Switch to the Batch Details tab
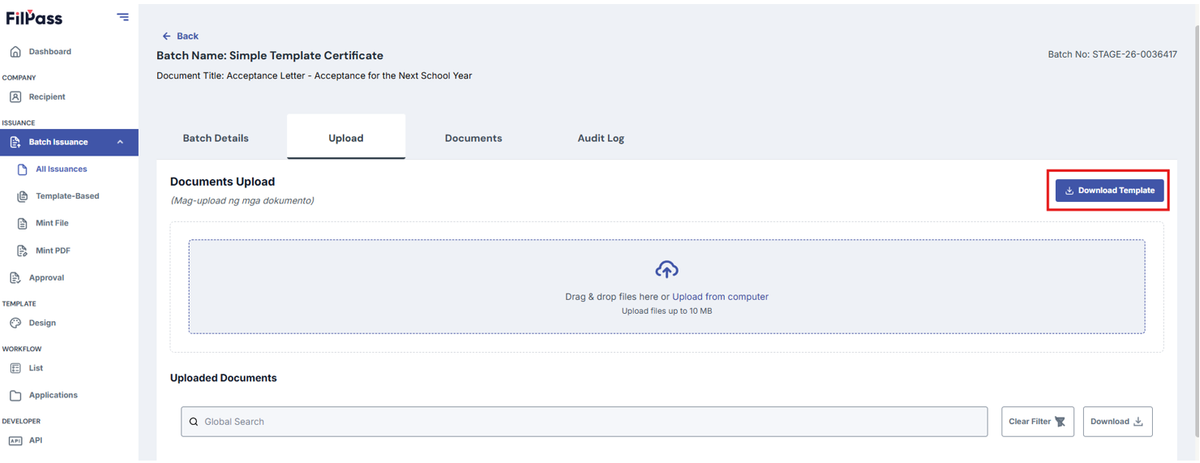 [x=215, y=138]
